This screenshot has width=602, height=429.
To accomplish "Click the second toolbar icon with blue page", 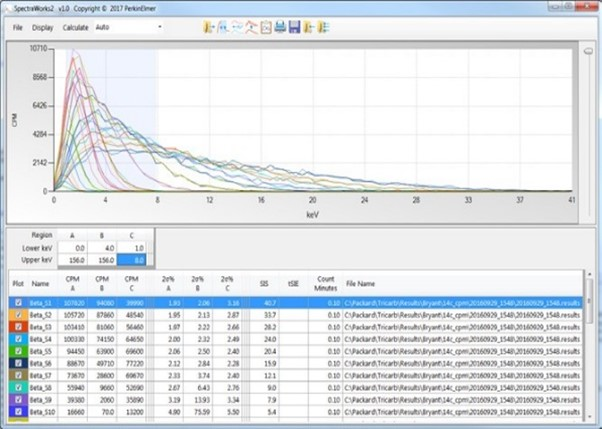I will coord(222,27).
